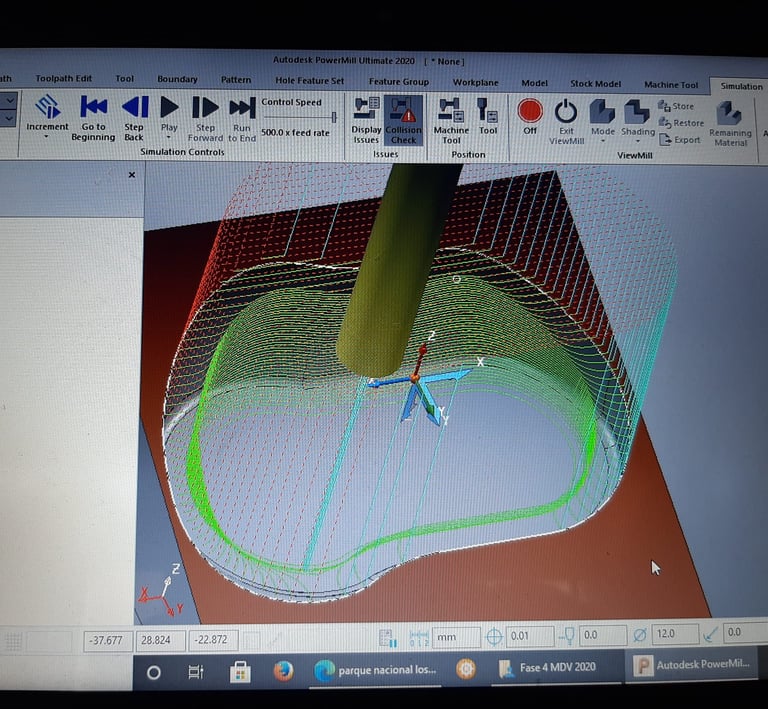Click the tolerance crosshair status icon
Image resolution: width=768 pixels, height=709 pixels.
494,637
